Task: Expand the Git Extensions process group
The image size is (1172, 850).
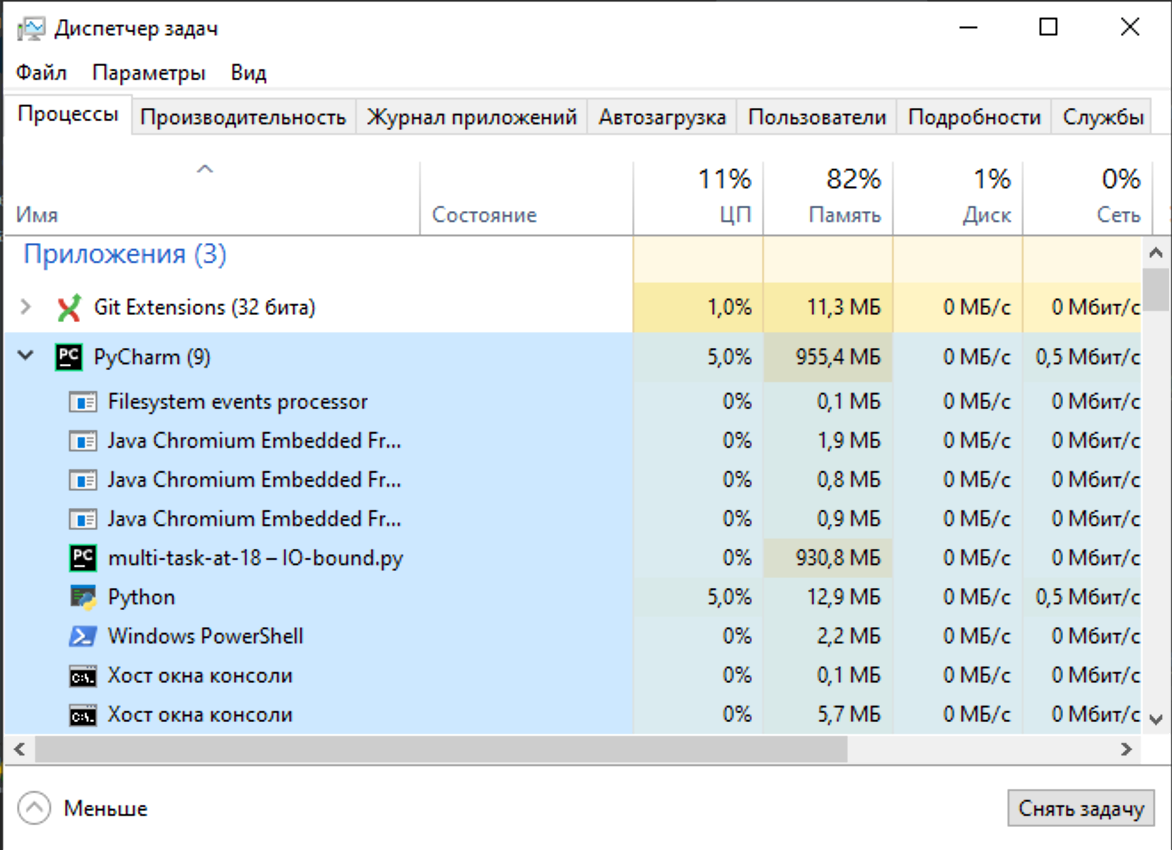Action: click(25, 307)
